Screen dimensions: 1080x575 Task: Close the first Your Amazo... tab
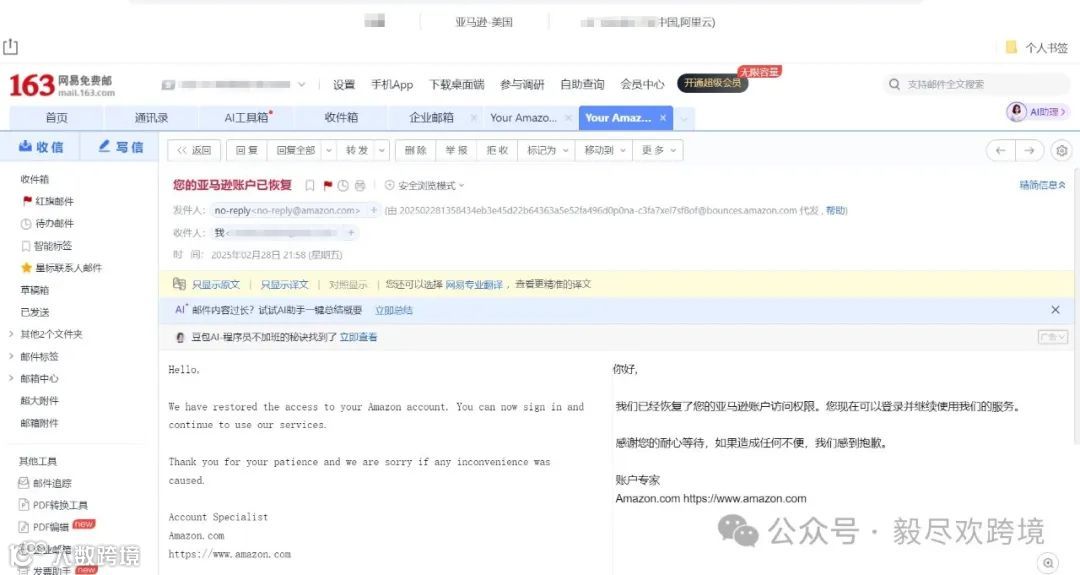click(568, 118)
